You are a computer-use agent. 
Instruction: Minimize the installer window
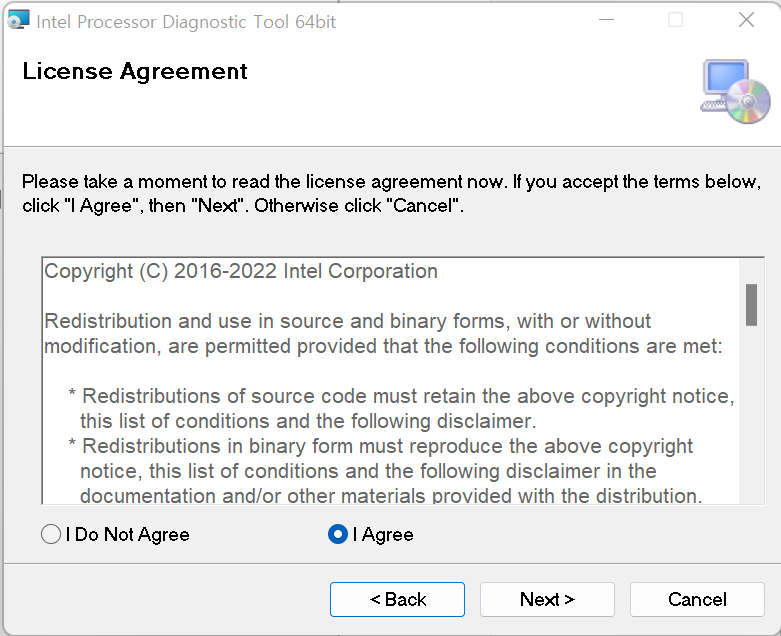(606, 20)
